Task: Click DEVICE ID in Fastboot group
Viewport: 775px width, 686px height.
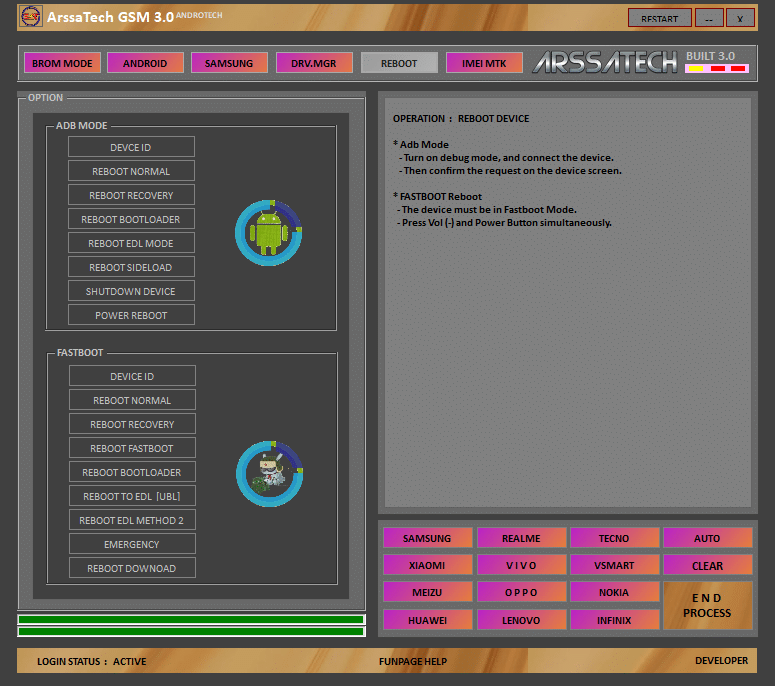Action: tap(132, 376)
